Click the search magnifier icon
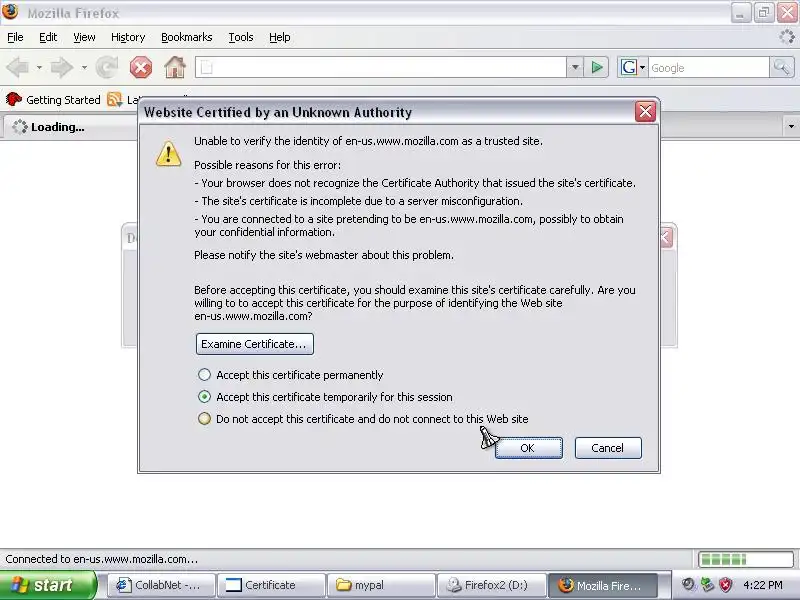Screen dimensions: 800x600 coord(782,67)
